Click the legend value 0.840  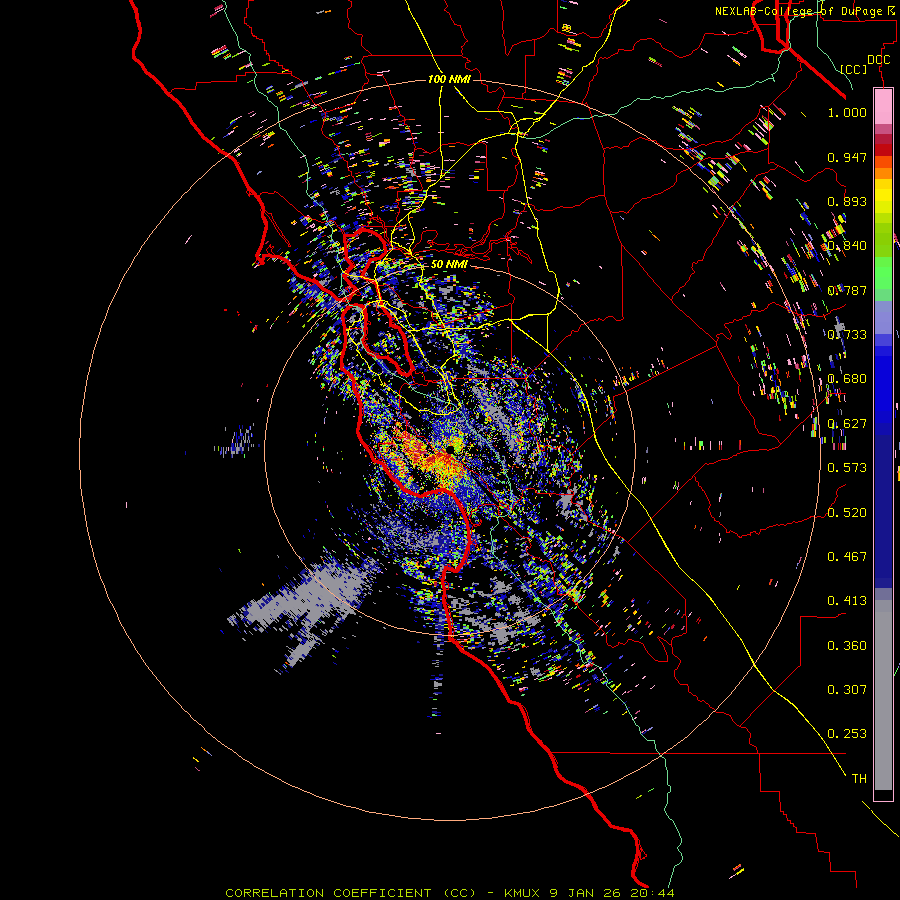coord(847,246)
